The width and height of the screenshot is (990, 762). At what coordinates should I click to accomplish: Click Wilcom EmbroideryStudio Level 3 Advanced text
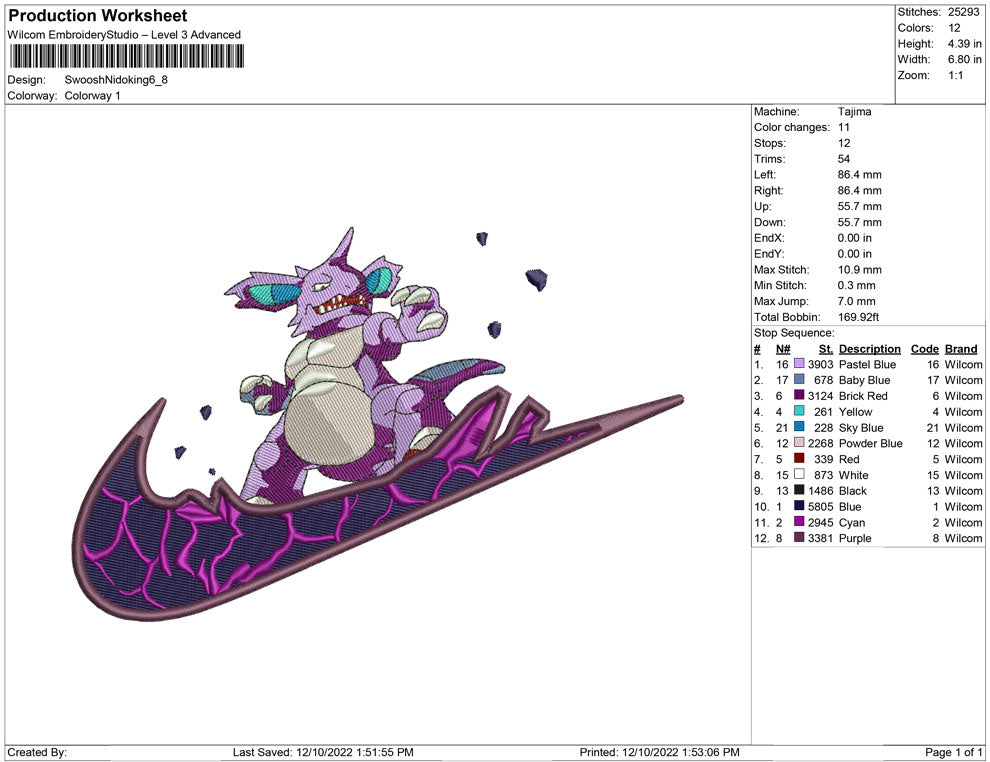tap(124, 35)
